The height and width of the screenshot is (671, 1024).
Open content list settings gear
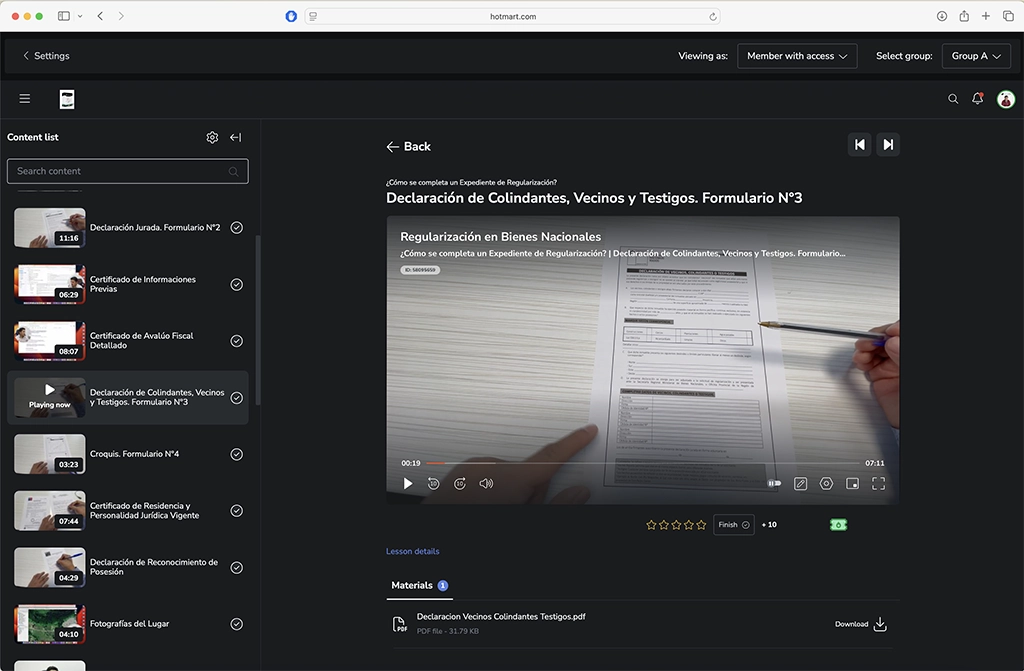pyautogui.click(x=212, y=137)
